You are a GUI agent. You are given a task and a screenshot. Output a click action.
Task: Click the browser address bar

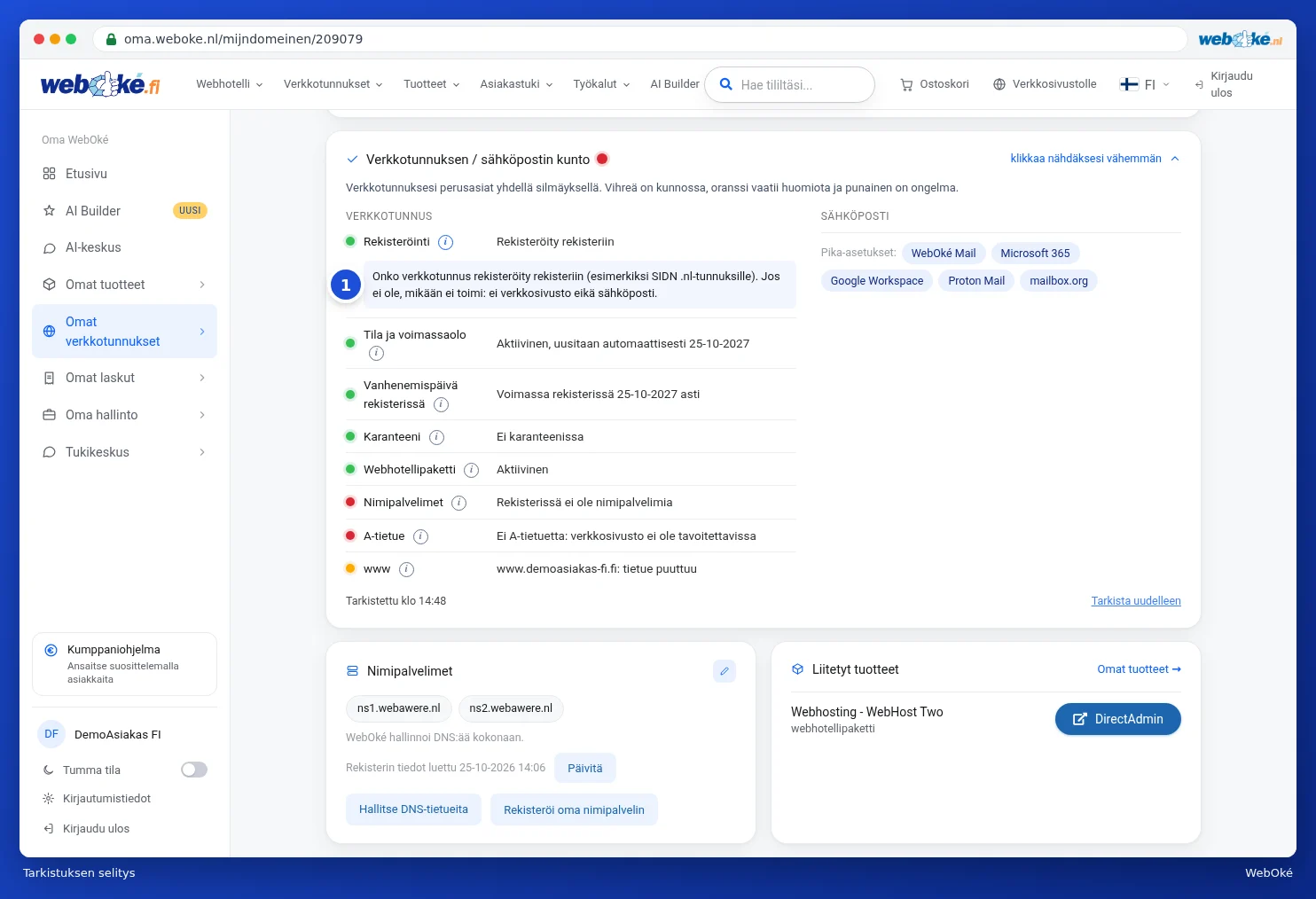pyautogui.click(x=639, y=39)
